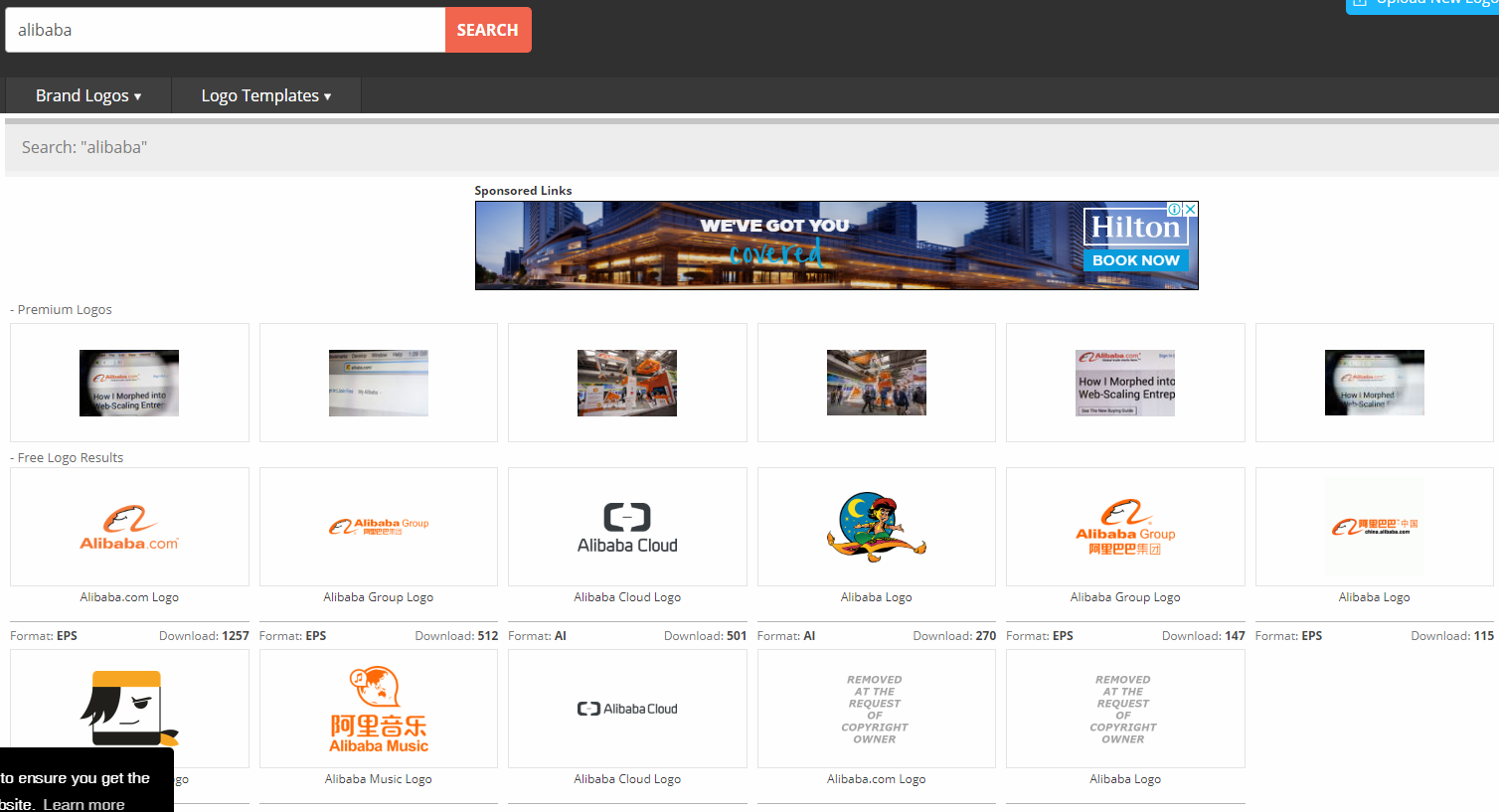This screenshot has height=812, width=1499.
Task: Follow the Learn more link in cookie notice
Action: click(x=84, y=804)
